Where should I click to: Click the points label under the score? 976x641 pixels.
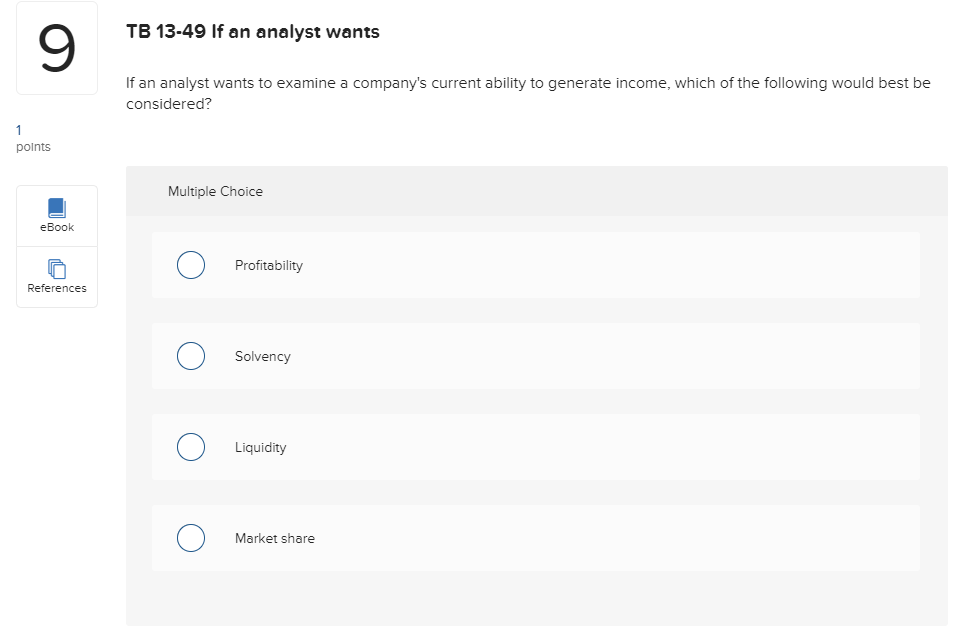pos(33,147)
